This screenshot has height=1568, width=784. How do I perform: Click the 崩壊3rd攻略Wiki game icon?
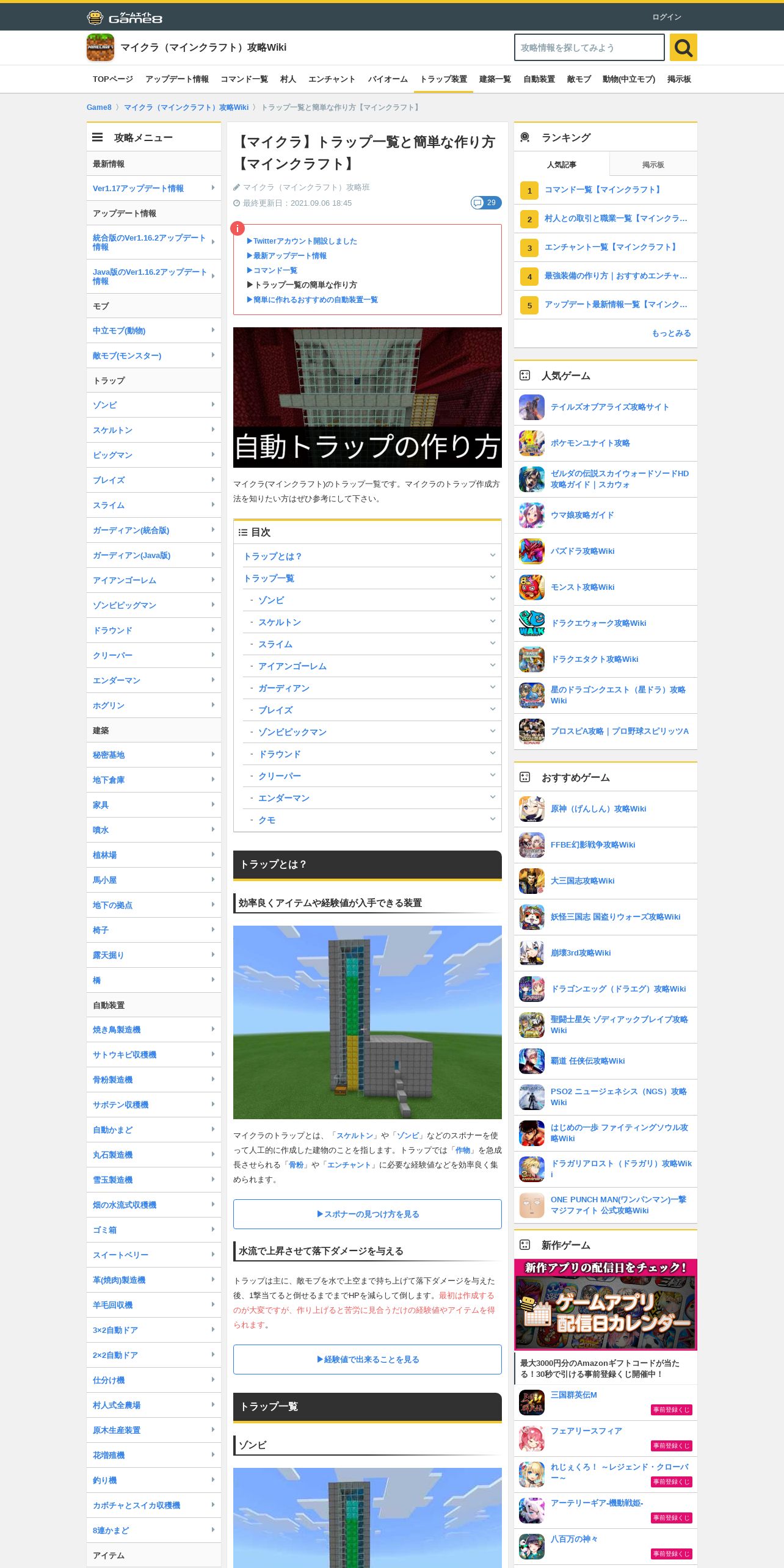click(532, 953)
